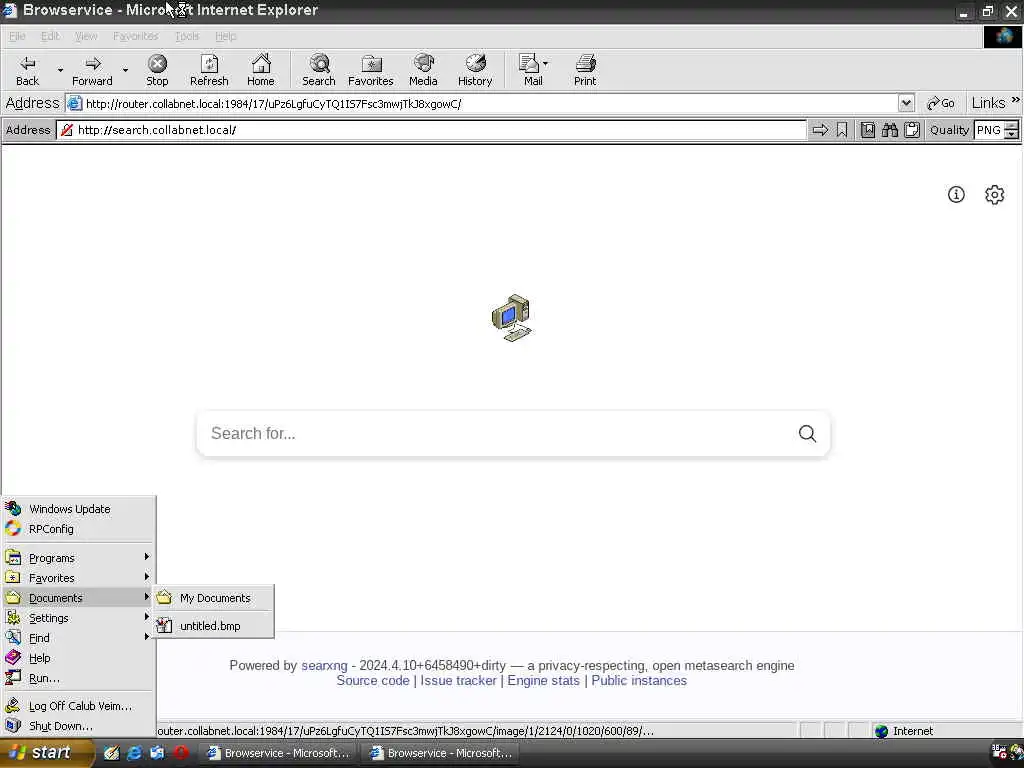
Task: Stop loading the page
Action: tap(157, 71)
